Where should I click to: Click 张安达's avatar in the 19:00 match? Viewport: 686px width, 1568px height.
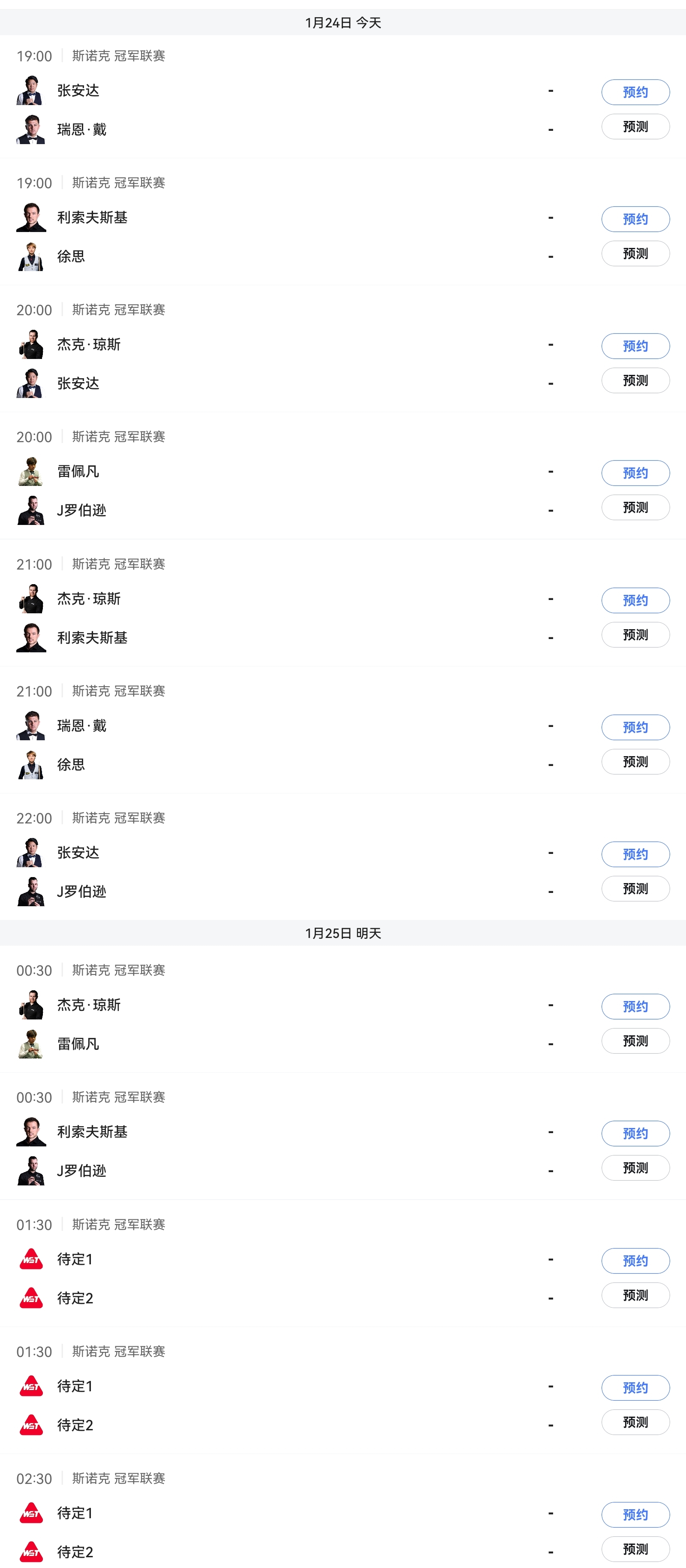(x=30, y=90)
